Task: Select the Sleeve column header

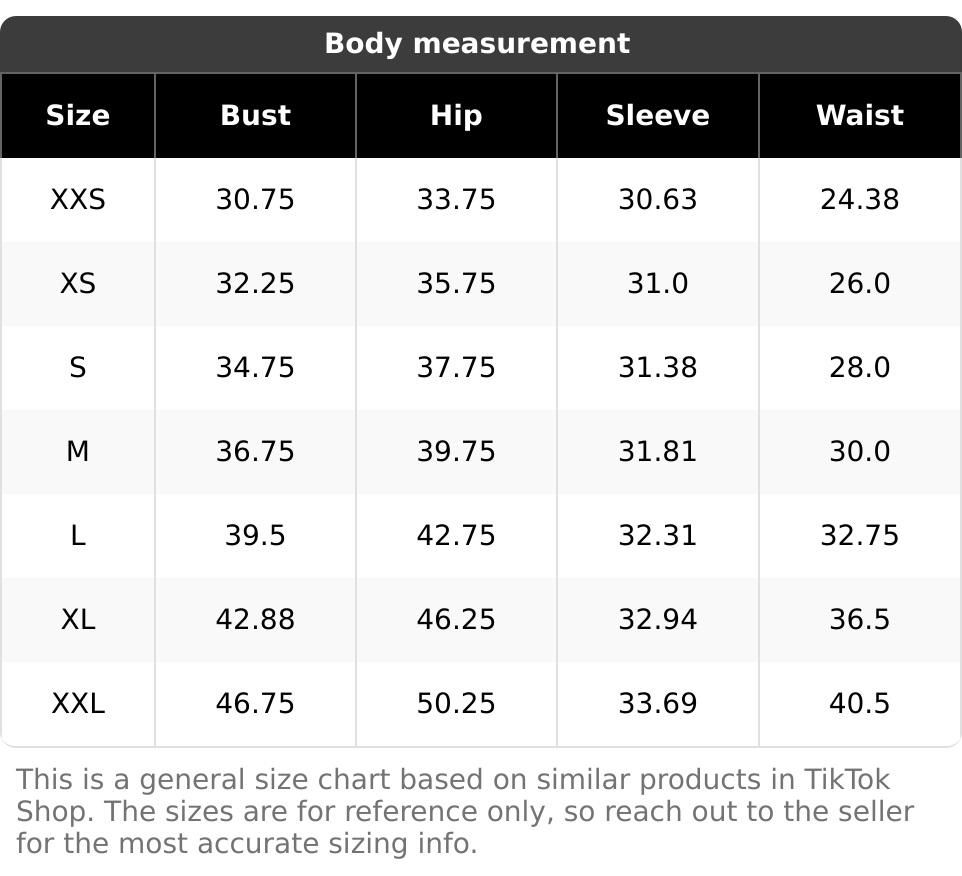Action: 657,116
